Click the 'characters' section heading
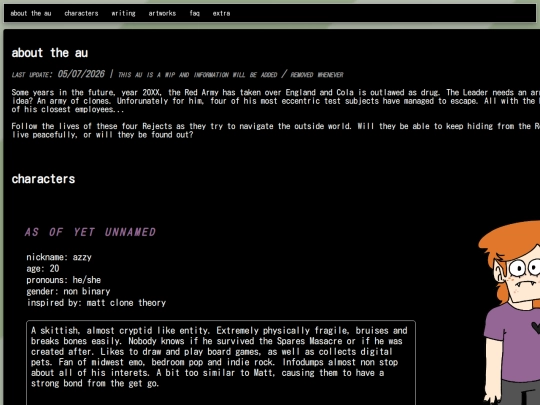The width and height of the screenshot is (540, 405). [x=43, y=179]
